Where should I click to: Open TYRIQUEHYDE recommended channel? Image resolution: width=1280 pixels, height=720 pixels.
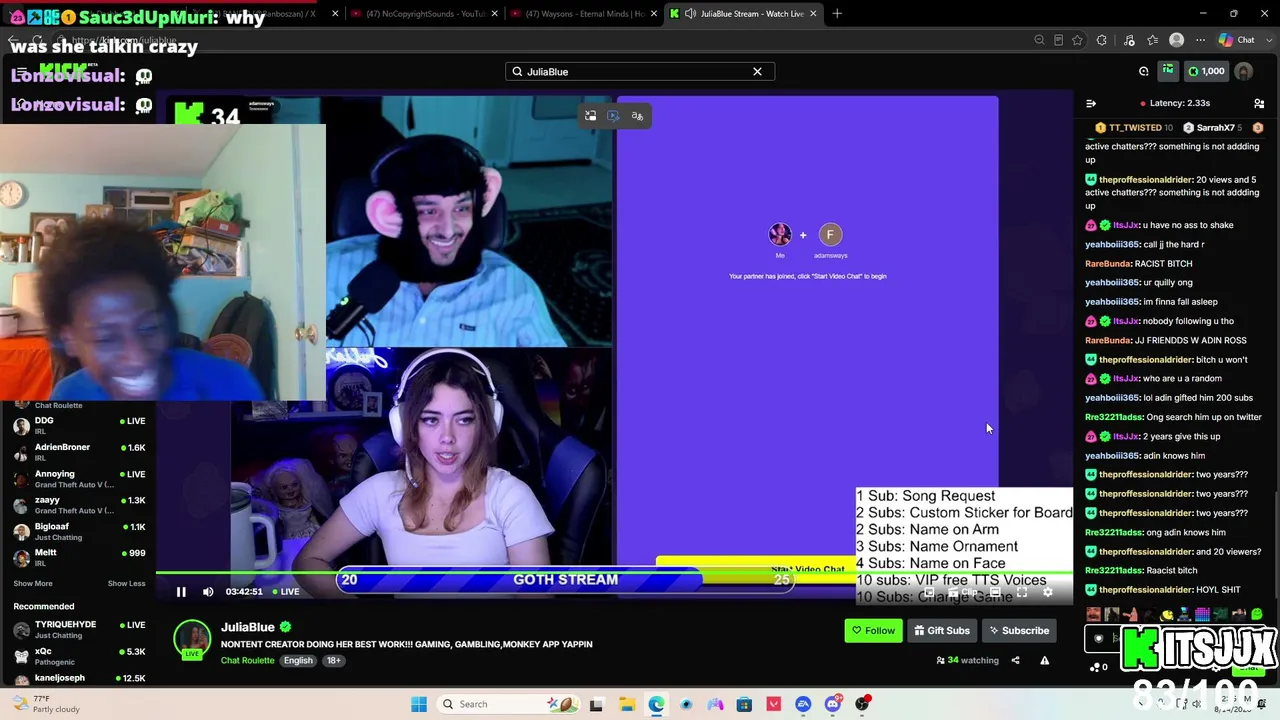(x=80, y=629)
